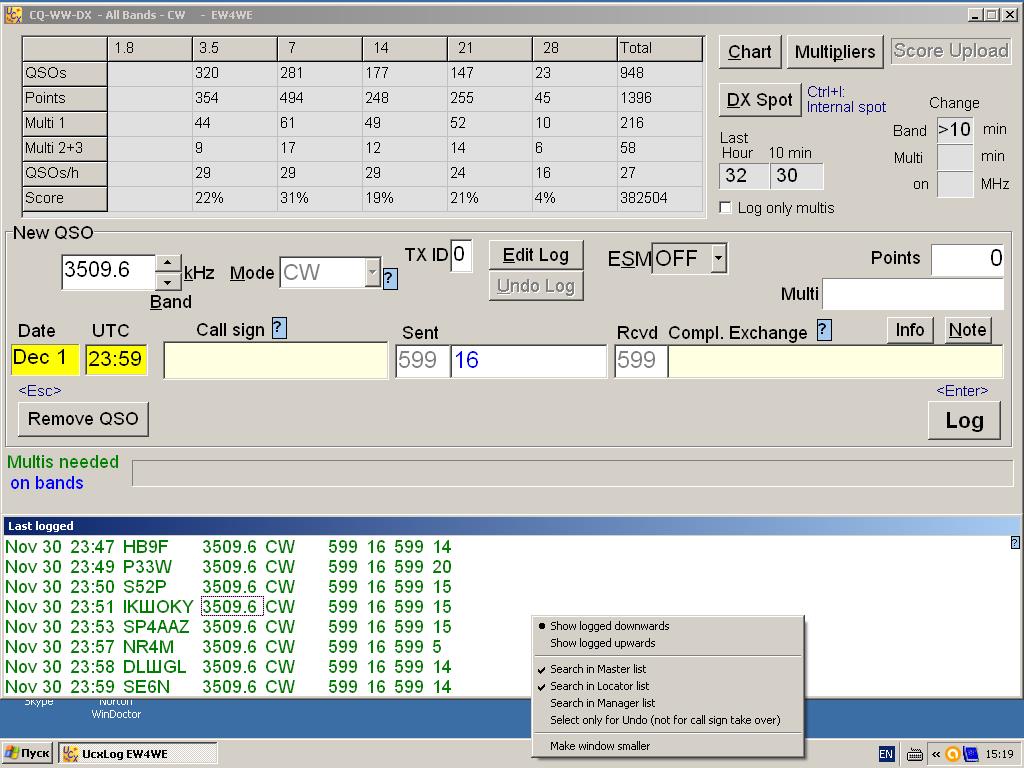
Task: Click the yellow Call sign input field
Action: pos(276,361)
